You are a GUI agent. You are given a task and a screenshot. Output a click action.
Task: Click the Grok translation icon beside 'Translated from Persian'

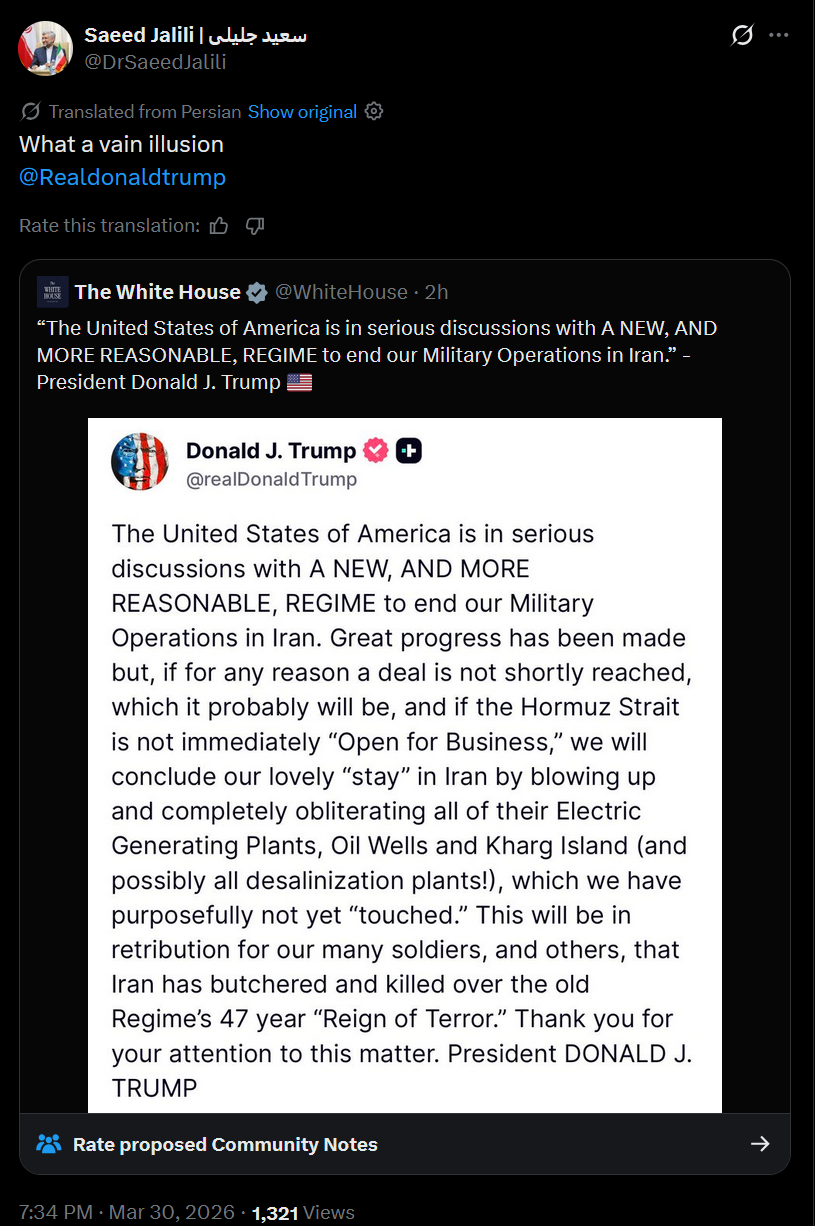30,111
